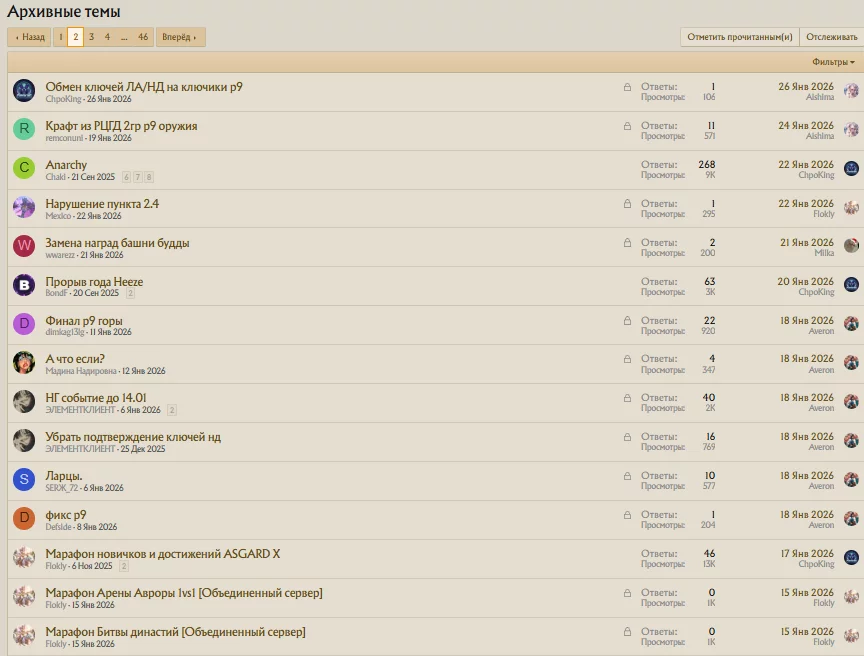Click the lock icon on Нарушение пункта 2.4 row
Image resolution: width=864 pixels, height=656 pixels.
pyautogui.click(x=627, y=204)
